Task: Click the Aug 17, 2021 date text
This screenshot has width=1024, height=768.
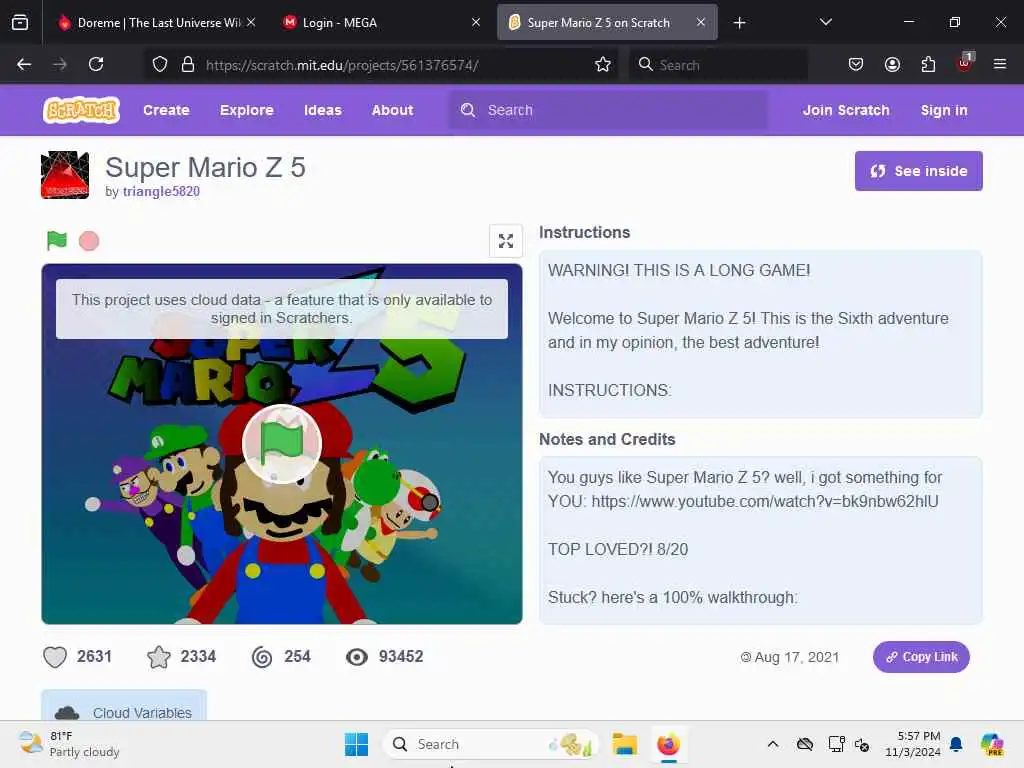Action: pos(796,657)
